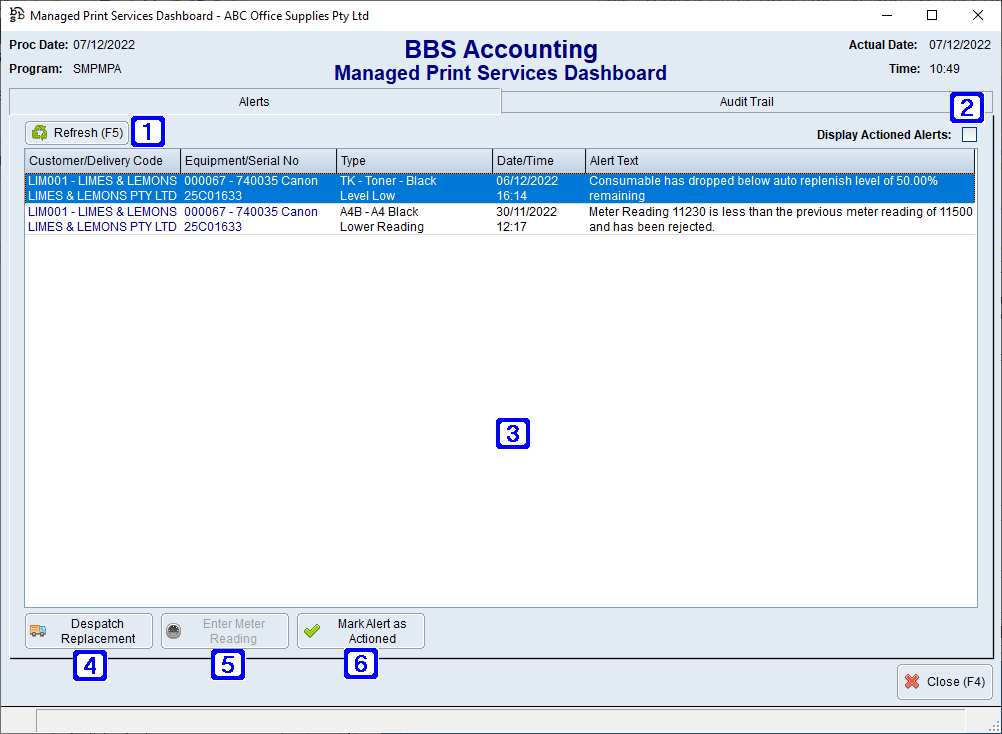
Task: Click the Close (F4) button
Action: tap(944, 681)
